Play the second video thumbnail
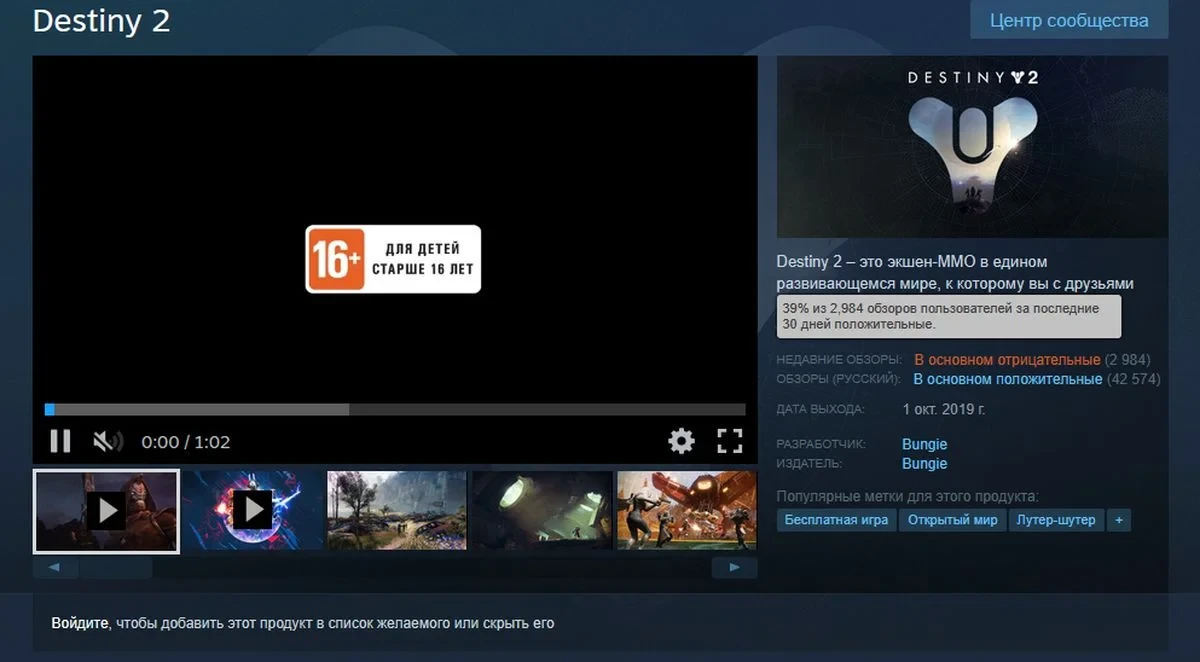The width and height of the screenshot is (1200, 662). click(252, 511)
